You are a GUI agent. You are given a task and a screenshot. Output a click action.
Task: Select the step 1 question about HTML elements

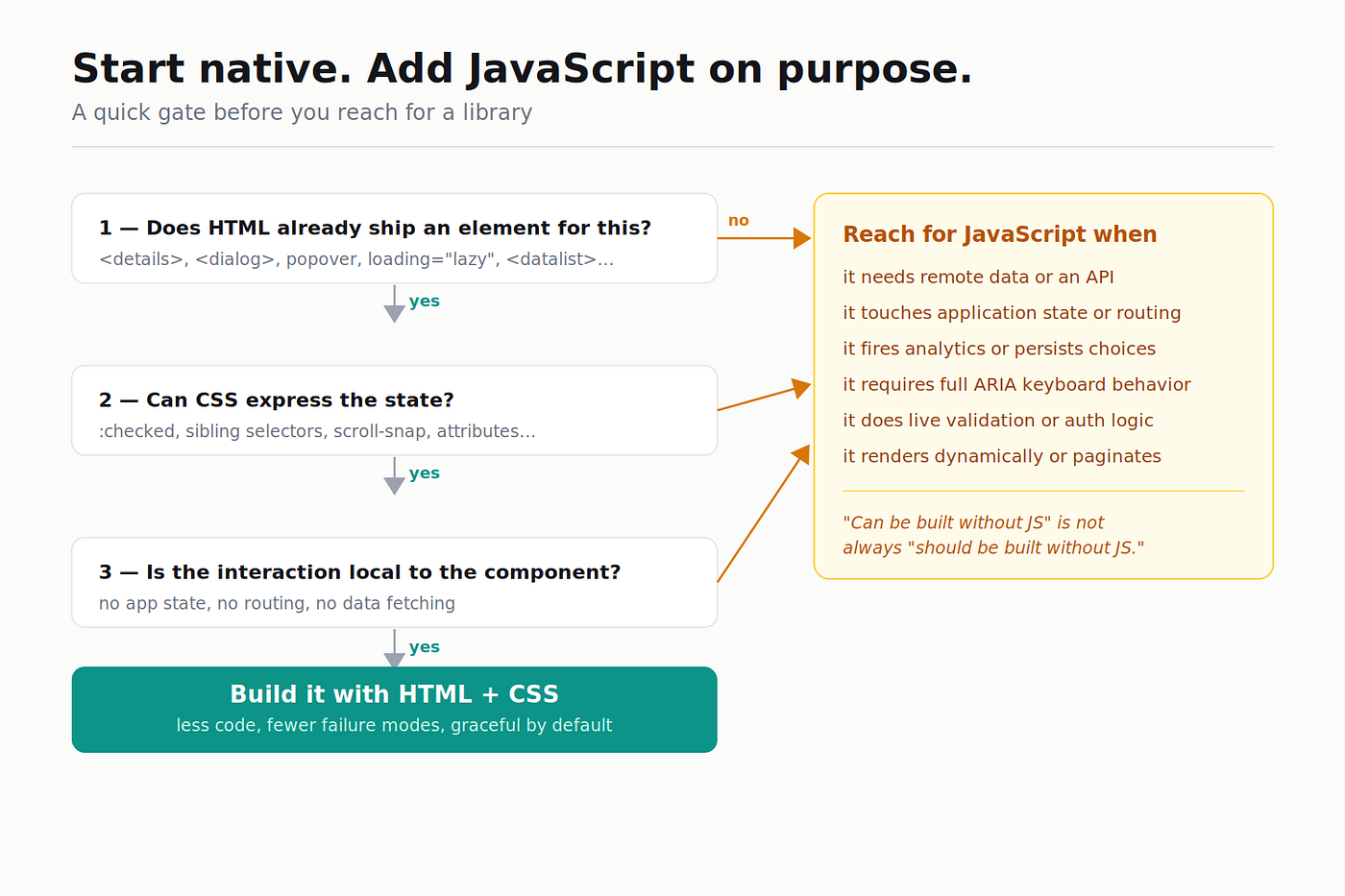point(375,228)
